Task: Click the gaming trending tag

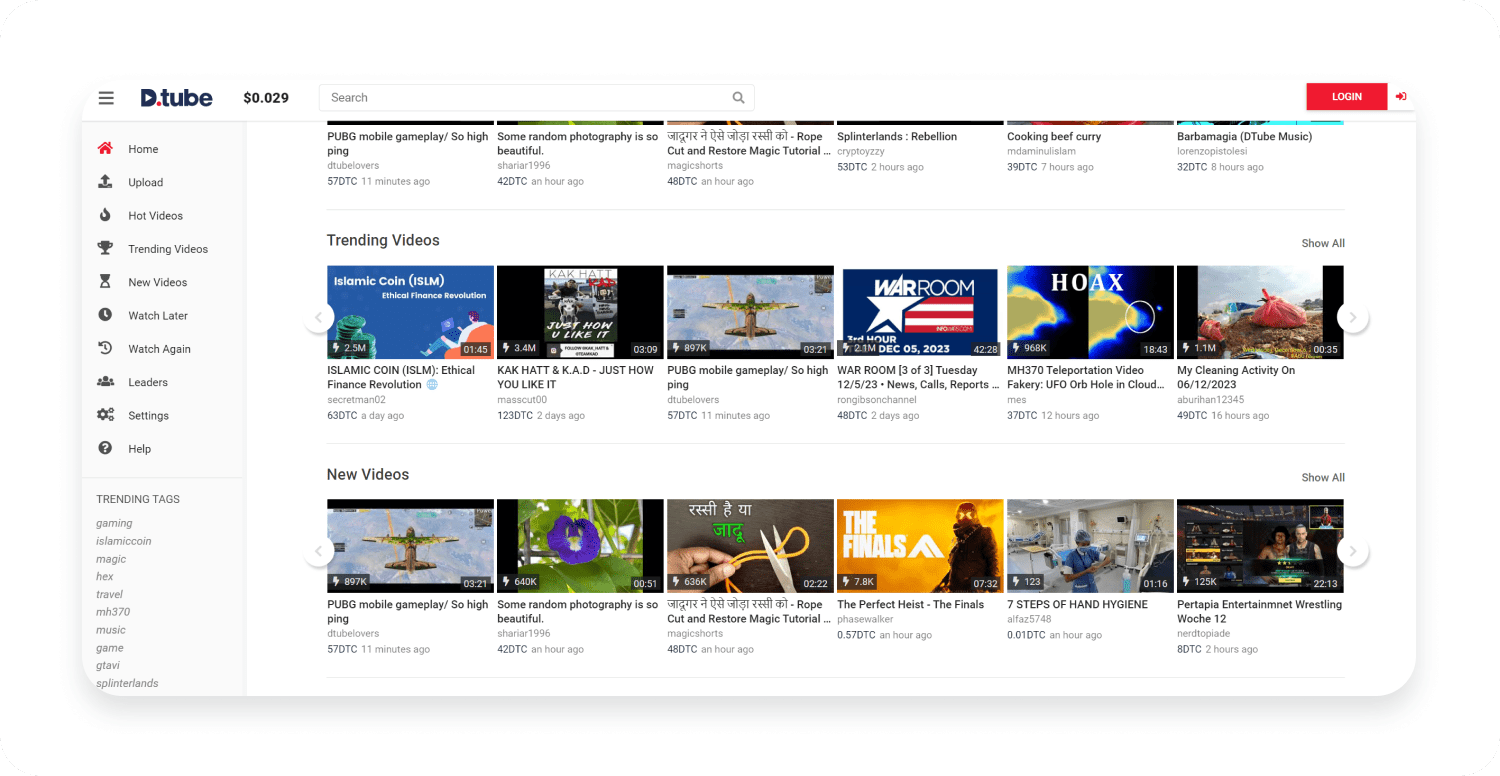Action: coord(114,523)
